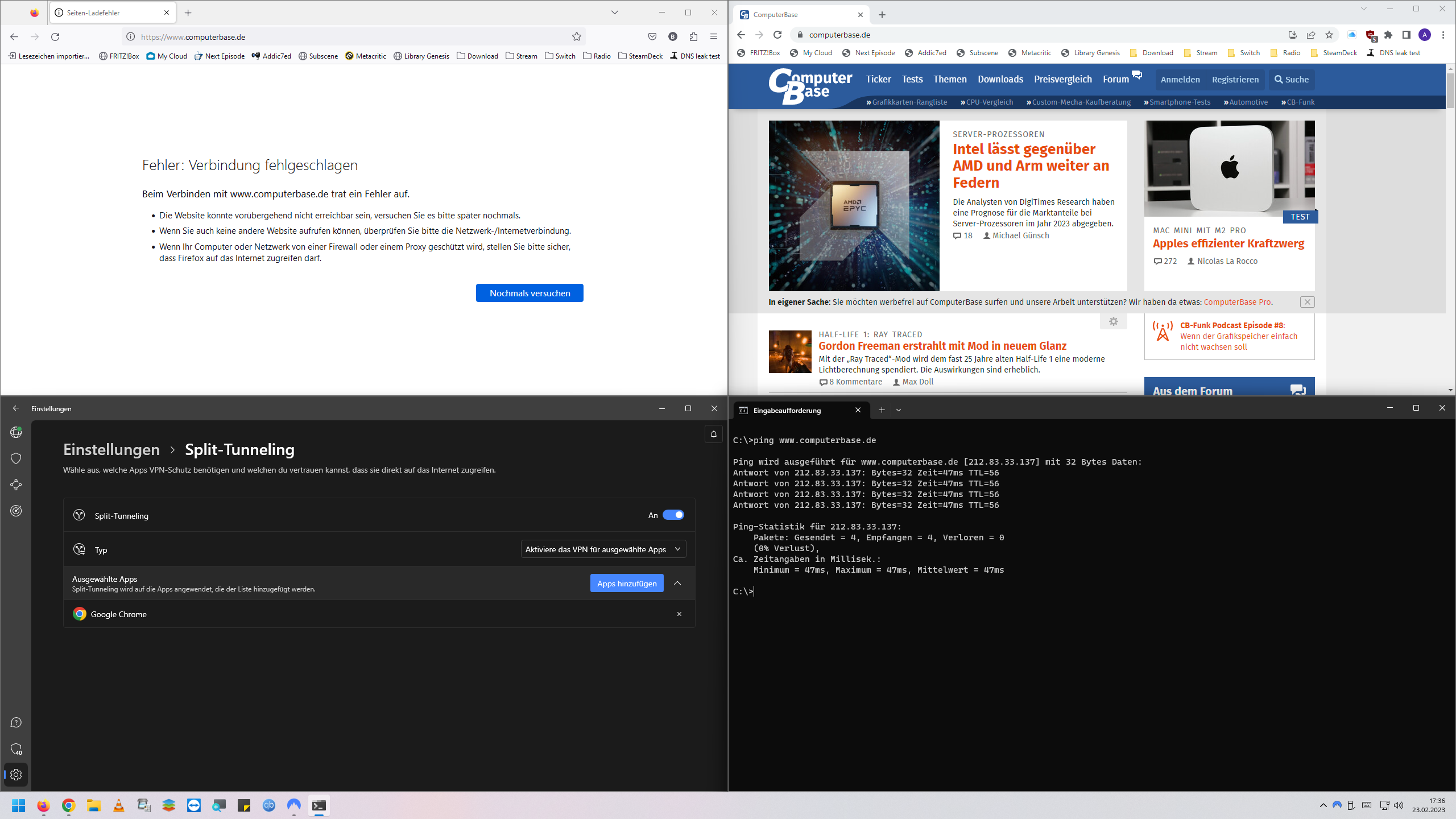Click the Nochmals versuchen button
The width and height of the screenshot is (1456, 819).
click(530, 293)
